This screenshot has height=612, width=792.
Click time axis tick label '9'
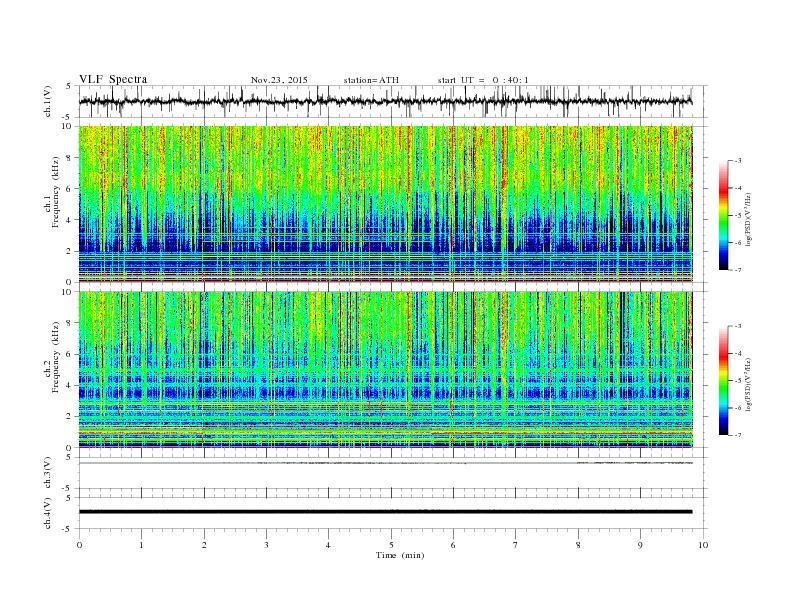click(x=641, y=545)
